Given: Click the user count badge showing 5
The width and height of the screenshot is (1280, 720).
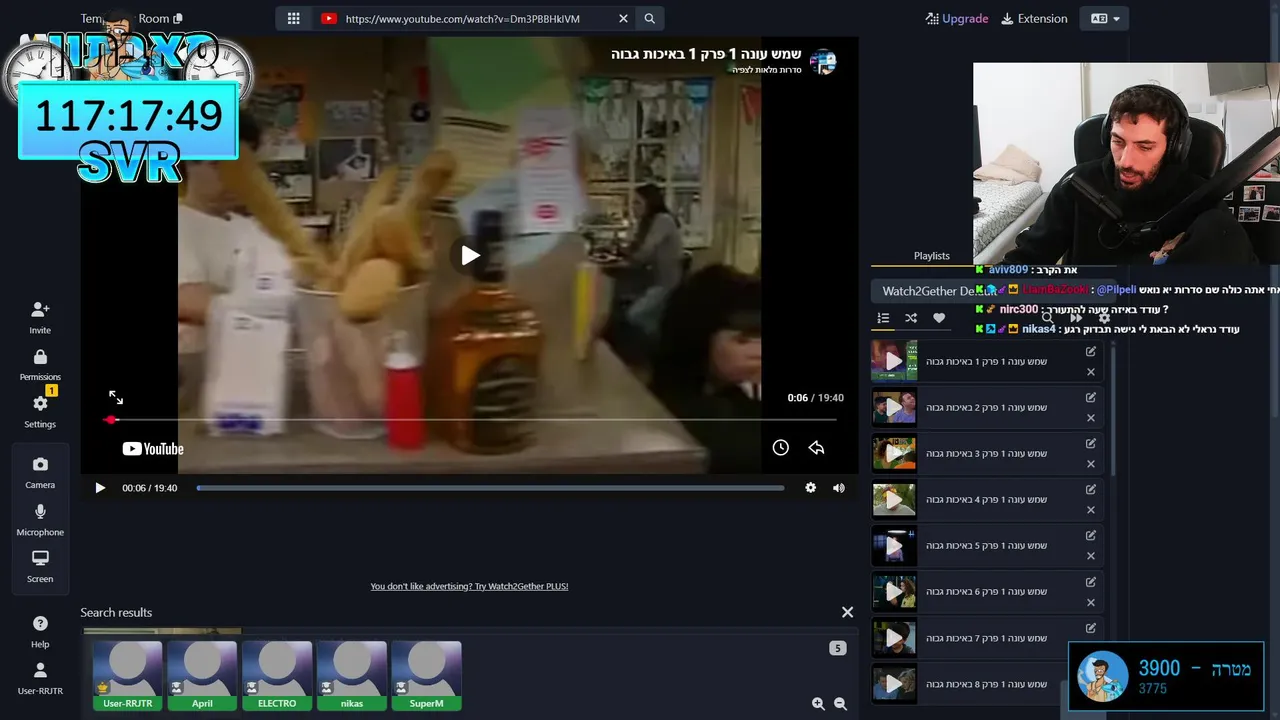Looking at the screenshot, I should pos(837,648).
